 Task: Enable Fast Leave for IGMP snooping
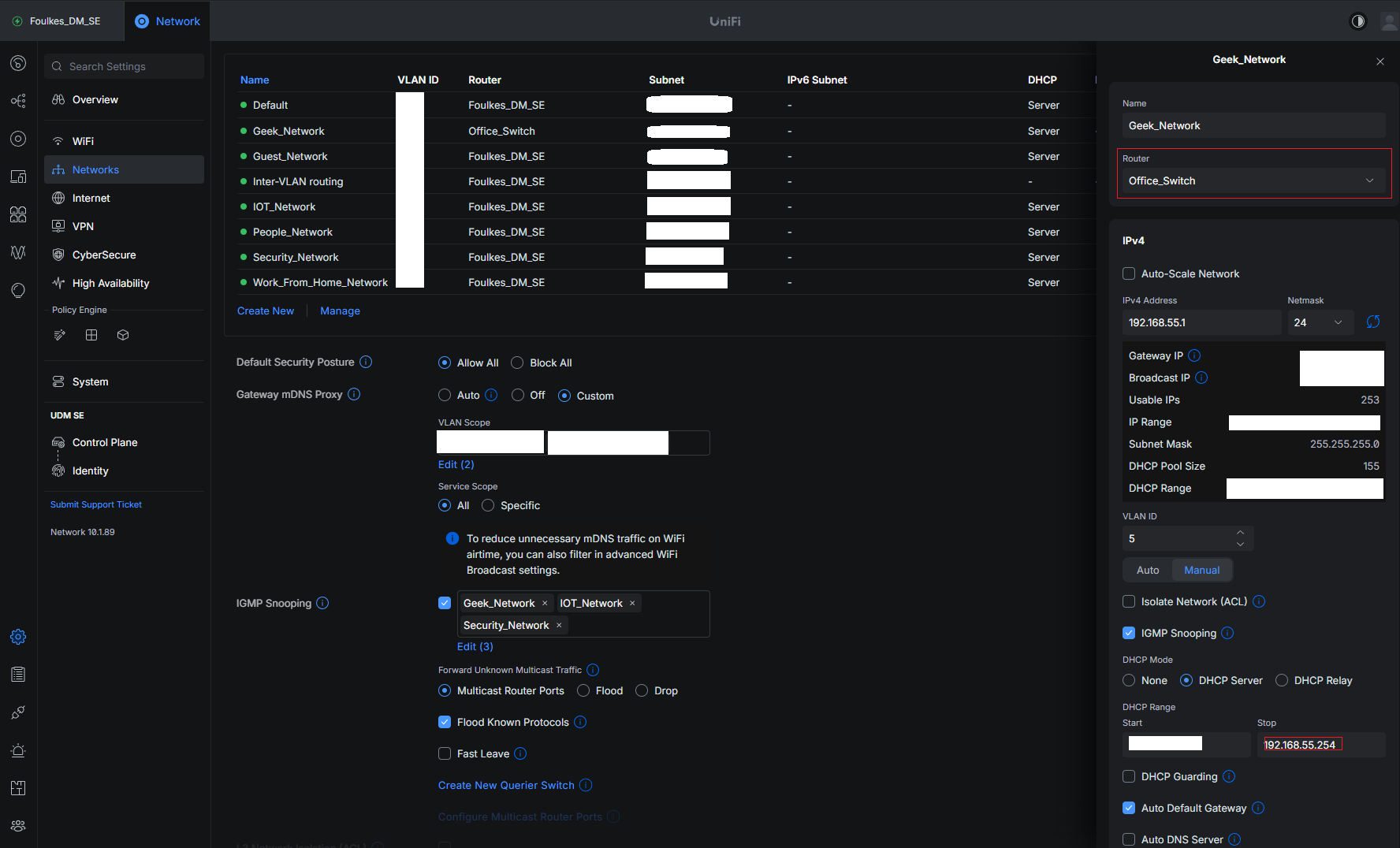point(445,753)
